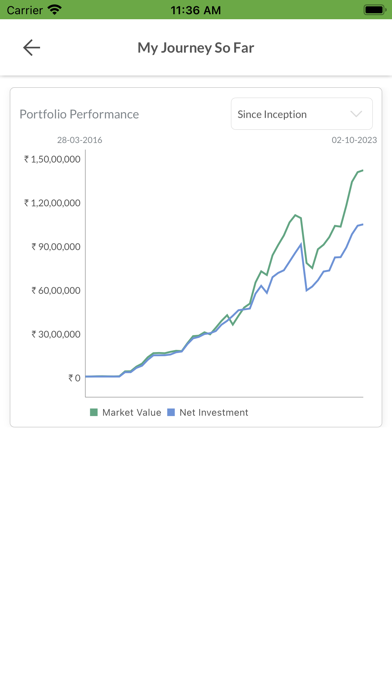
Task: Tap the My Journey So Far title
Action: 196,47
